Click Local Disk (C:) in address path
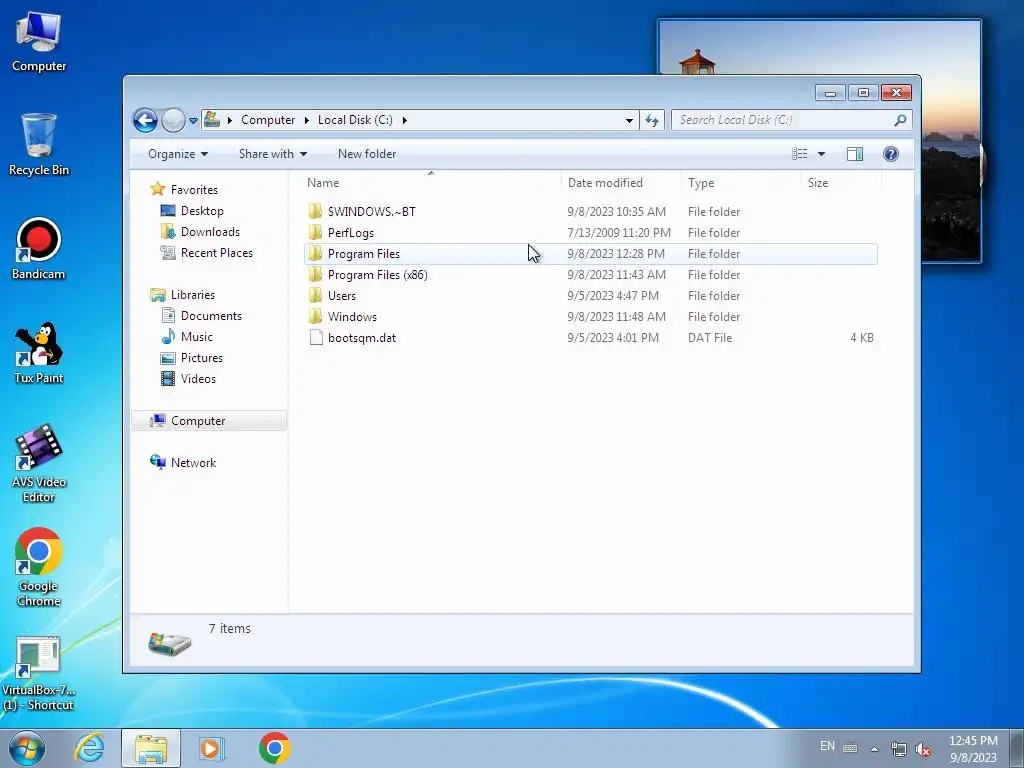Screen dimensions: 1024x768 pos(355,120)
